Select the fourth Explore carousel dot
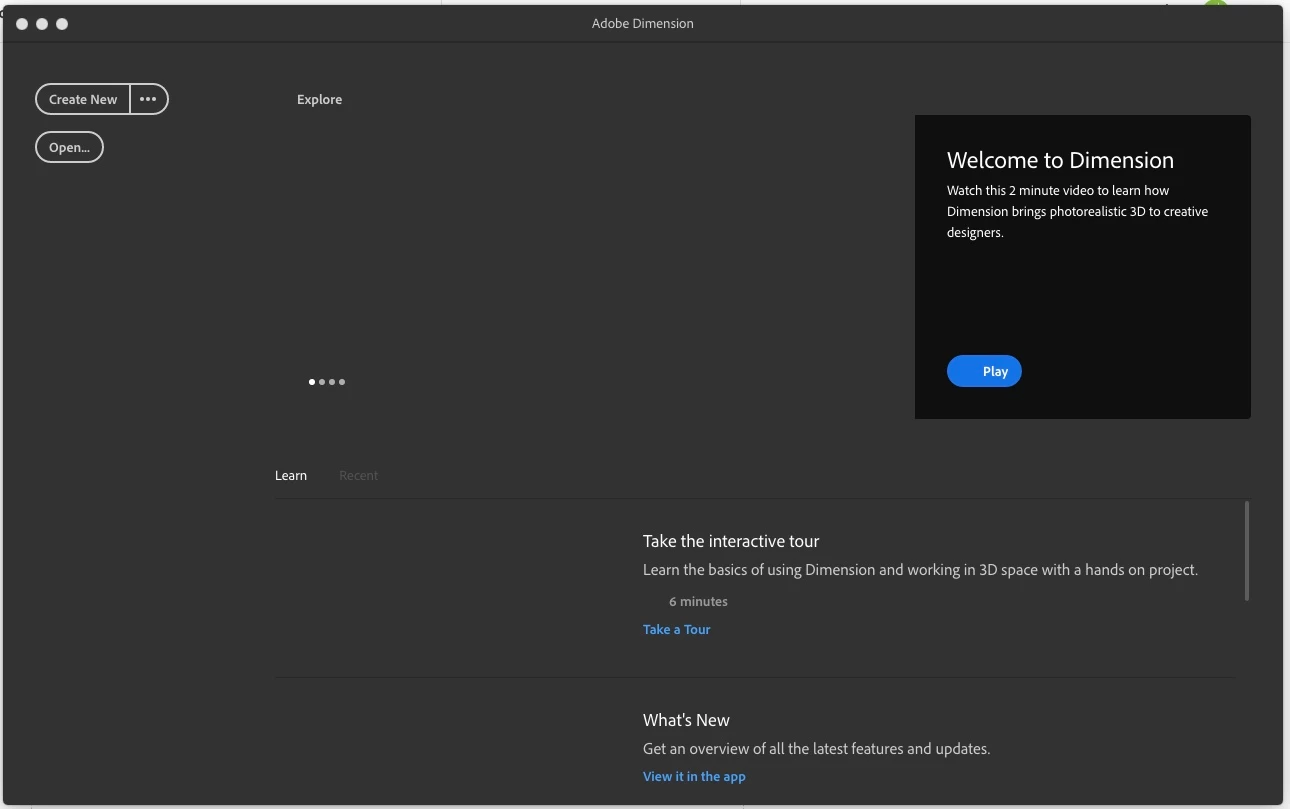 (342, 382)
